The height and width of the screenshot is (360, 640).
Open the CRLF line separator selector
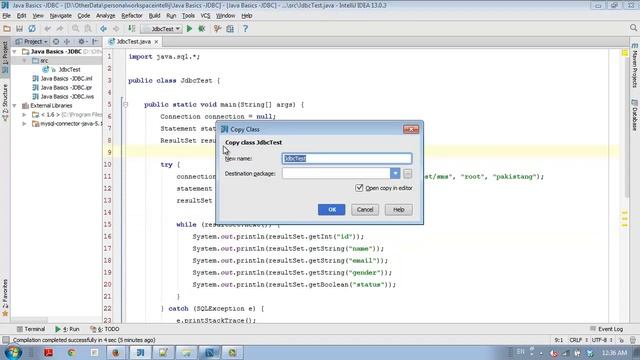pyautogui.click(x=578, y=340)
